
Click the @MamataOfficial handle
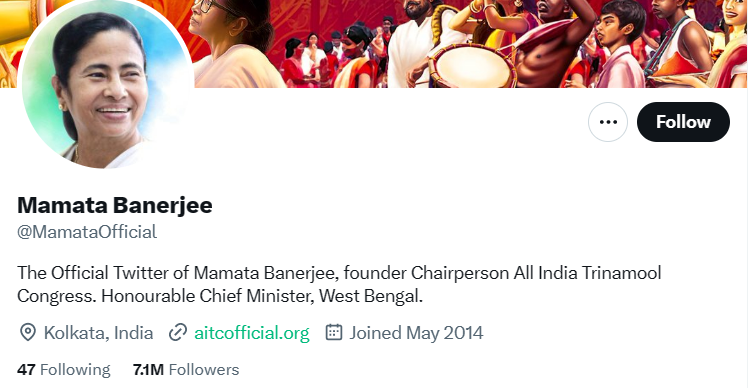[87, 232]
